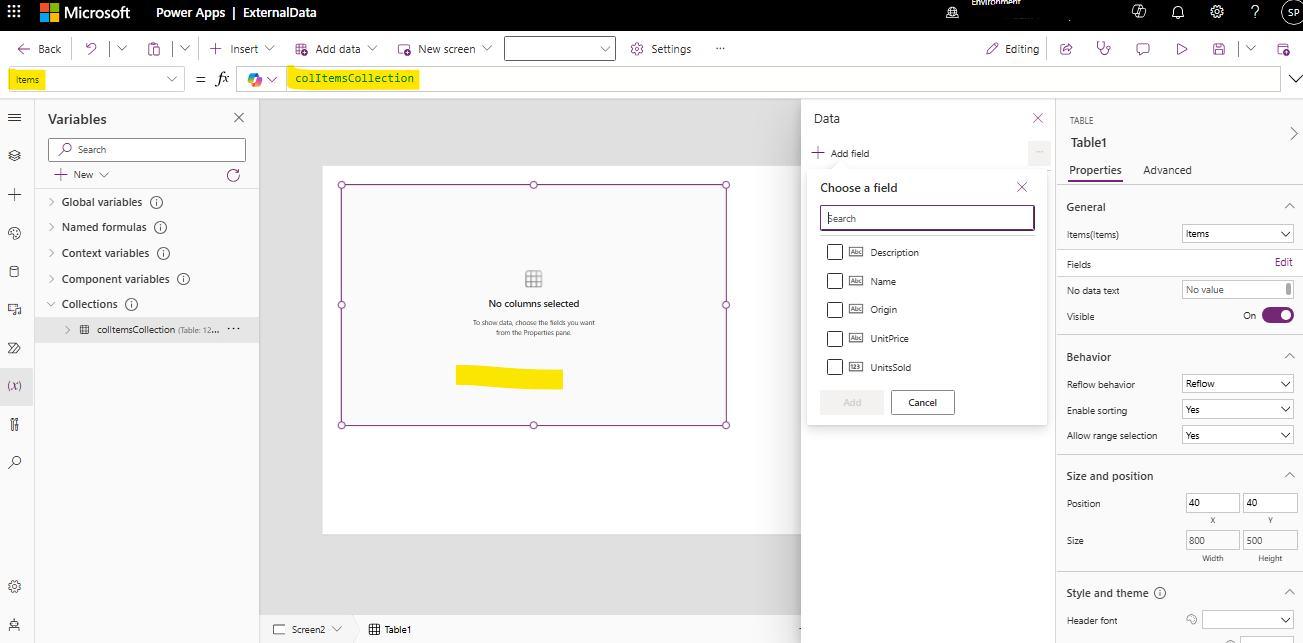
Task: Open the Copilot icon in header
Action: point(1138,12)
